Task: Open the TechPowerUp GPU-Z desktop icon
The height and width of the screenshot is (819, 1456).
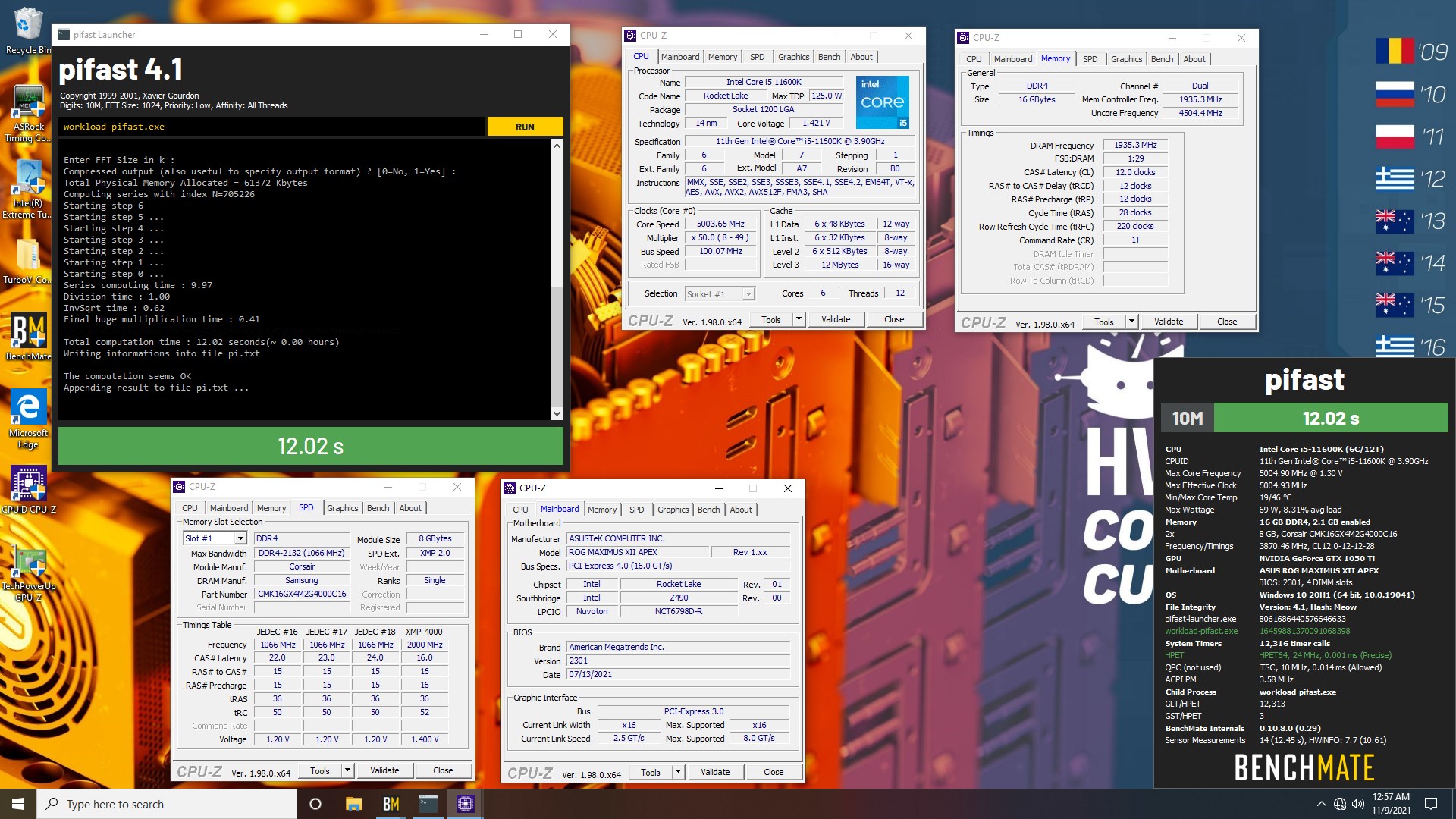Action: [28, 573]
